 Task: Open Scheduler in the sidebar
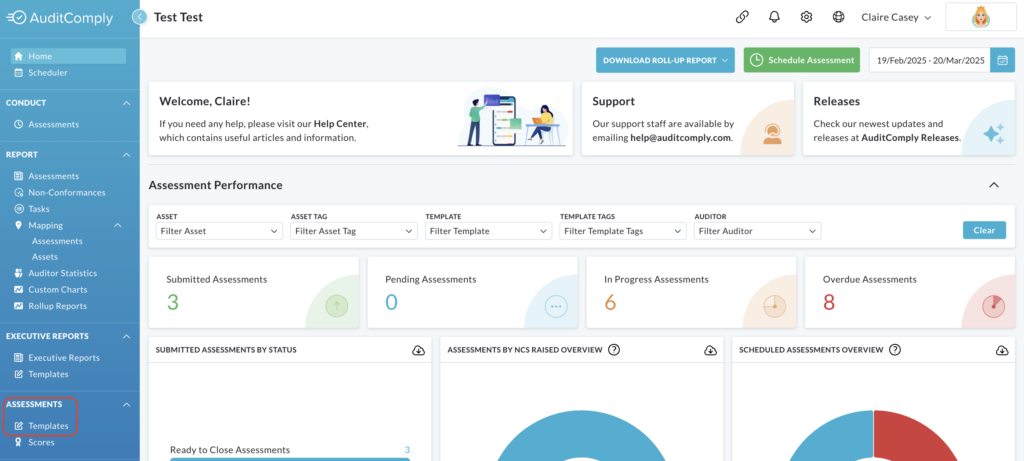point(40,72)
